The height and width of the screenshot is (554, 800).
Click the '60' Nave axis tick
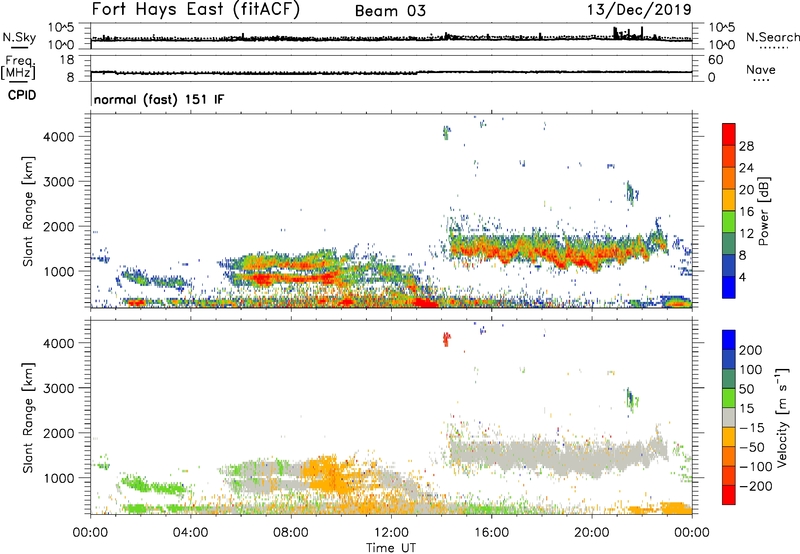(715, 60)
